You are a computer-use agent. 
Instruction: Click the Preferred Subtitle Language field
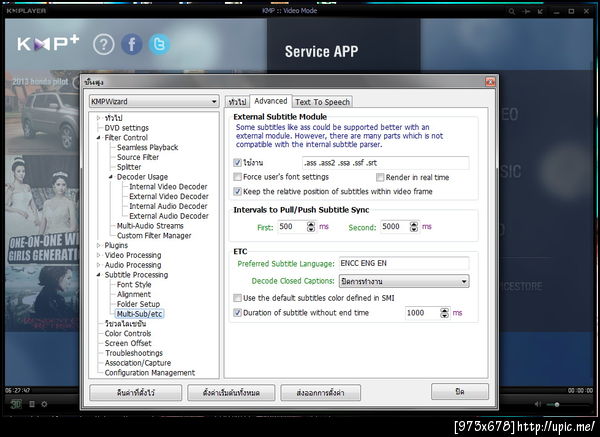point(404,263)
